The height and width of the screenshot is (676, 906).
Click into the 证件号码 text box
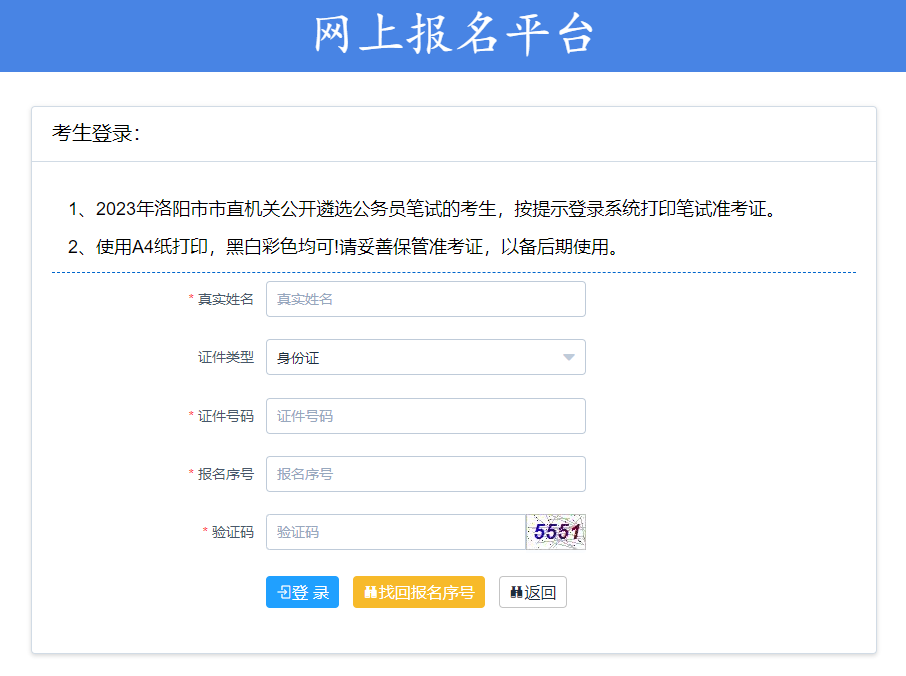pyautogui.click(x=425, y=416)
